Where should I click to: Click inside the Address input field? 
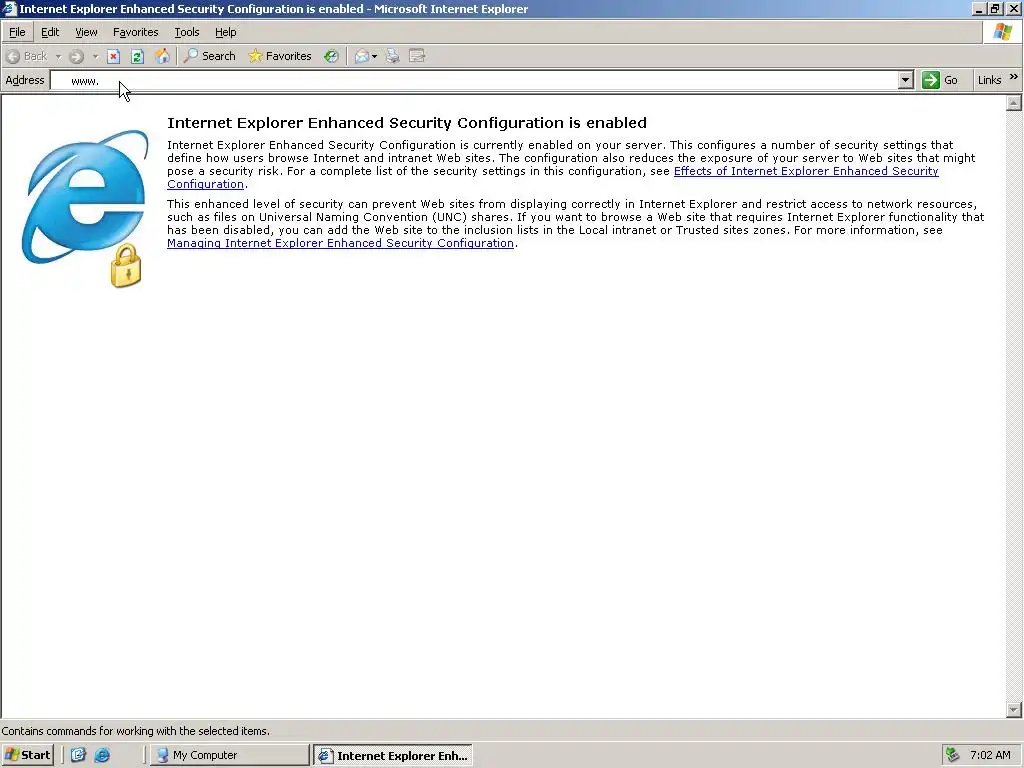pyautogui.click(x=474, y=80)
